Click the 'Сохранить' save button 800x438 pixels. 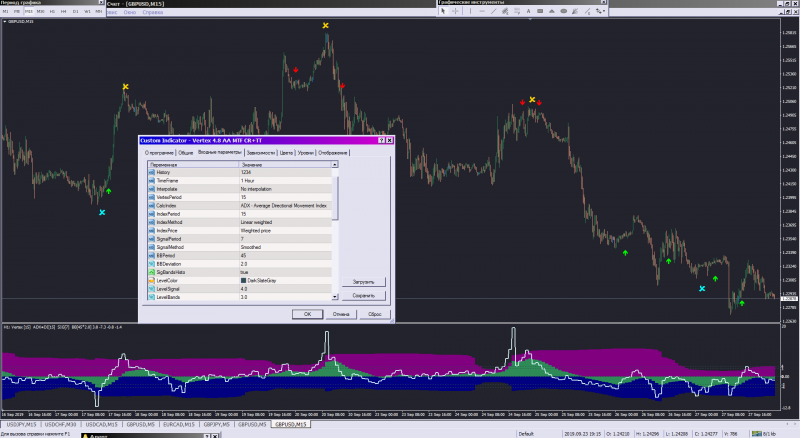[363, 296]
